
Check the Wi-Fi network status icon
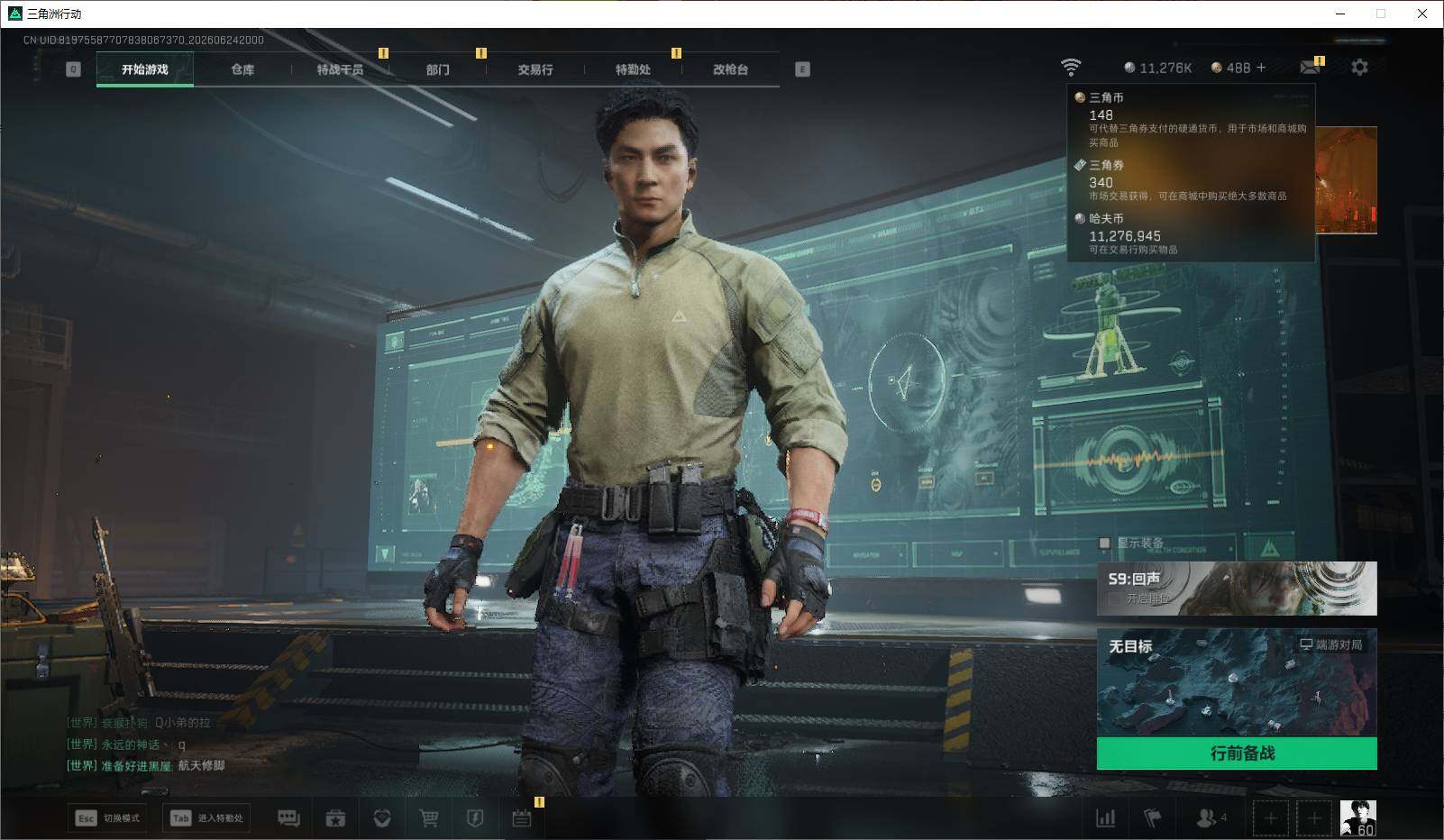click(x=1070, y=68)
